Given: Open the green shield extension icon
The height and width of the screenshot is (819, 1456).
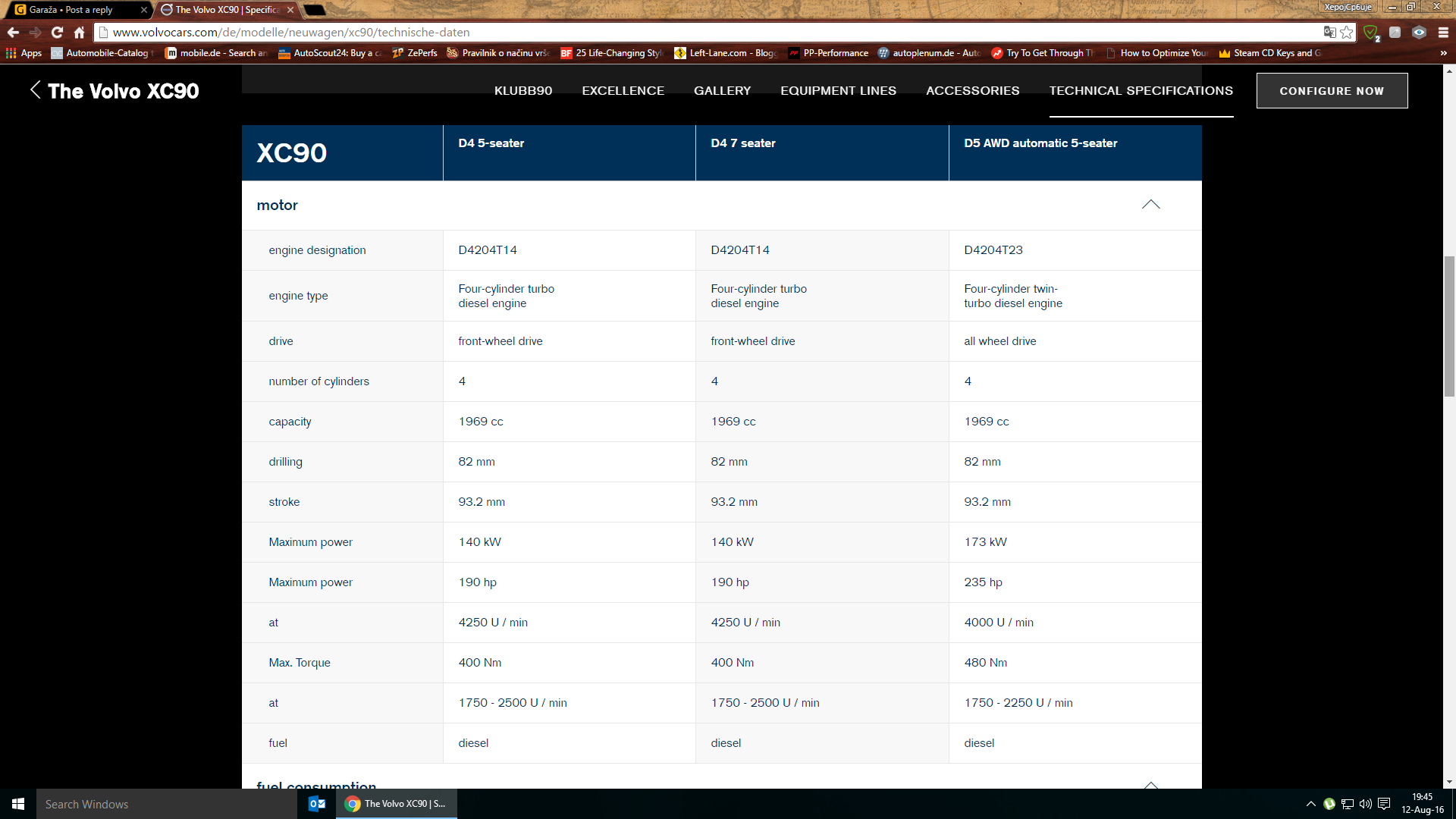Looking at the screenshot, I should [x=1371, y=33].
